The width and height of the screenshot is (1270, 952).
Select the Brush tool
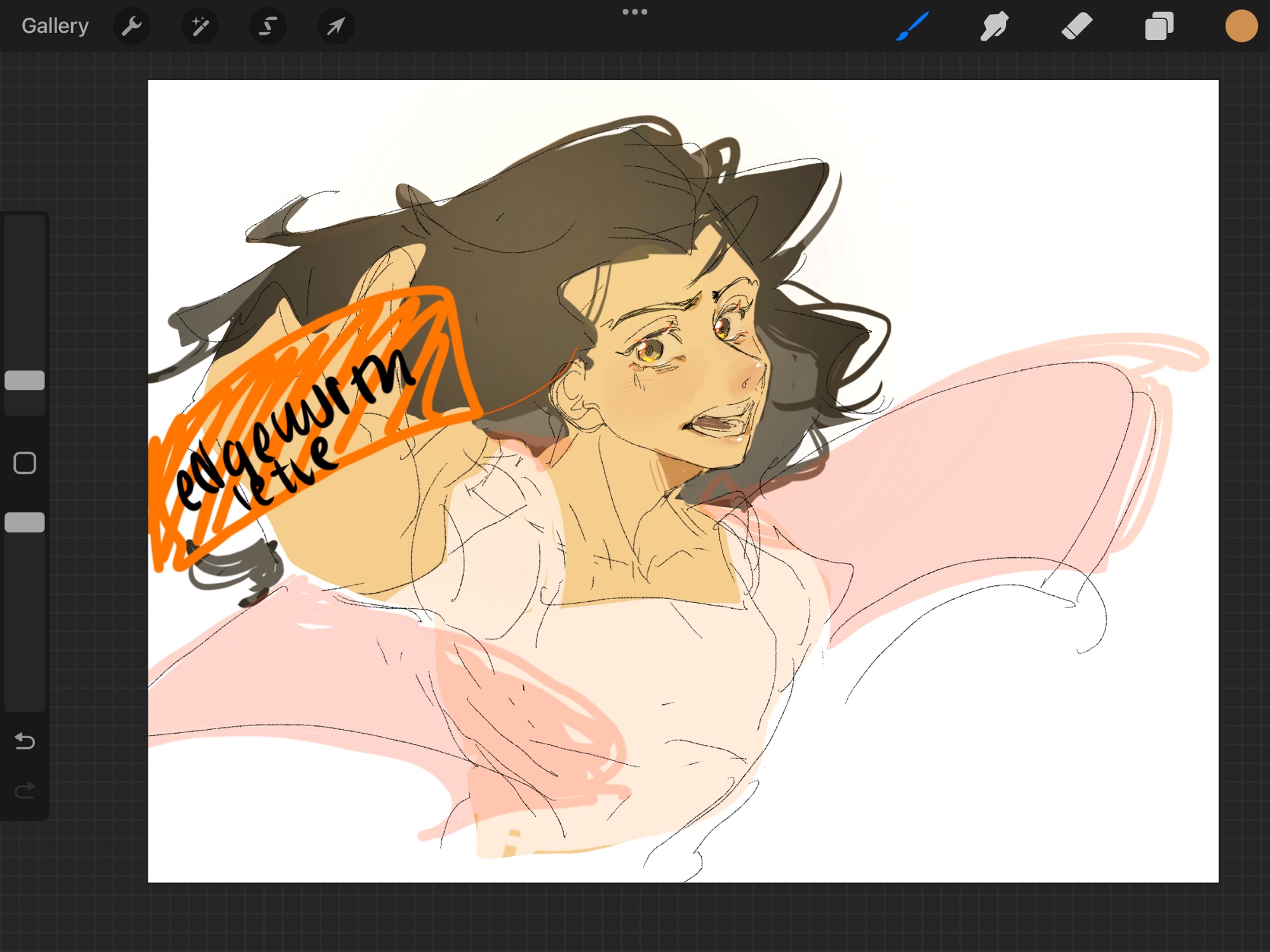point(912,26)
